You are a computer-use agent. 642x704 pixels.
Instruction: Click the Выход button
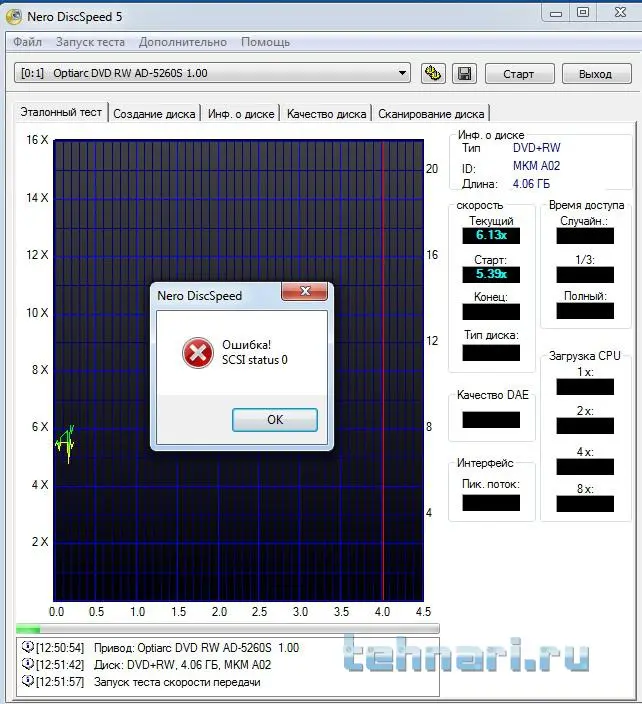pyautogui.click(x=596, y=74)
